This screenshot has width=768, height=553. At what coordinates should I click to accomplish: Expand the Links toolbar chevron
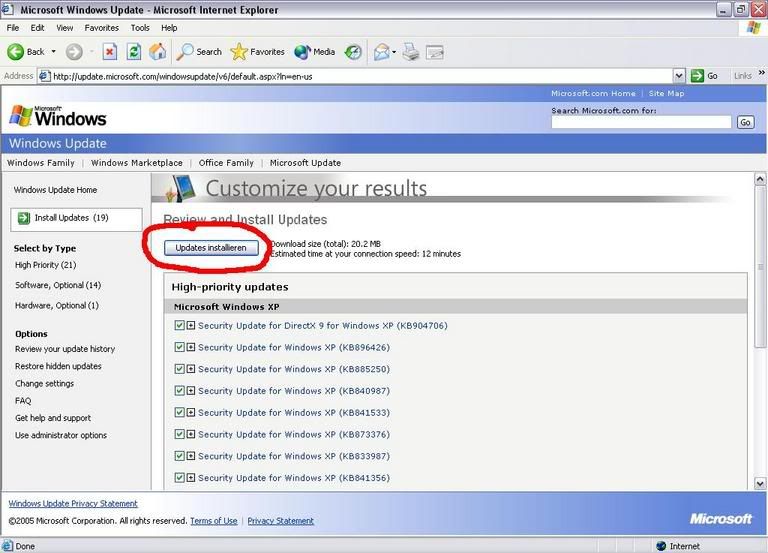pos(762,73)
